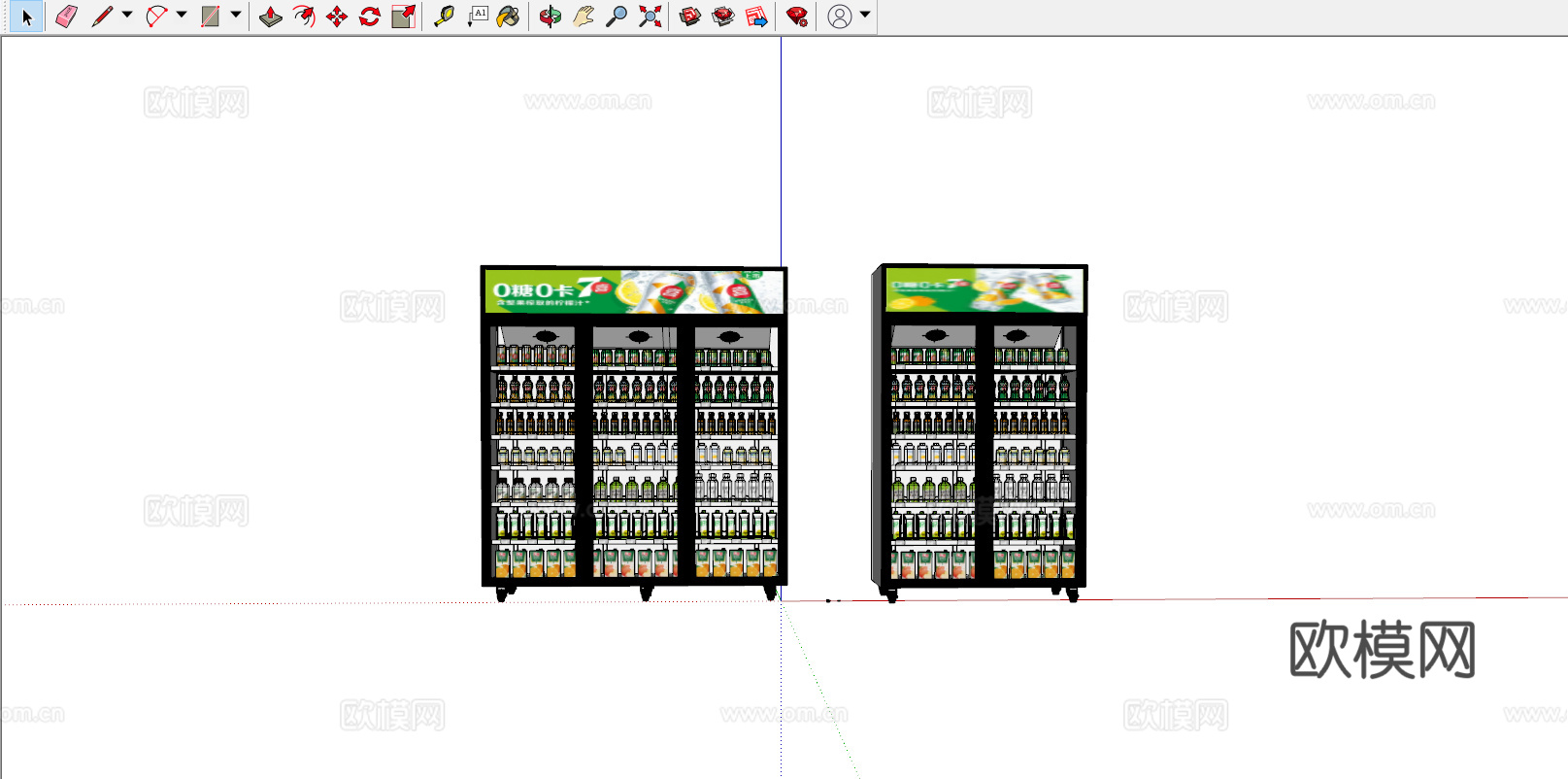
Task: Expand the Arc tool dropdown arrow
Action: point(182,16)
